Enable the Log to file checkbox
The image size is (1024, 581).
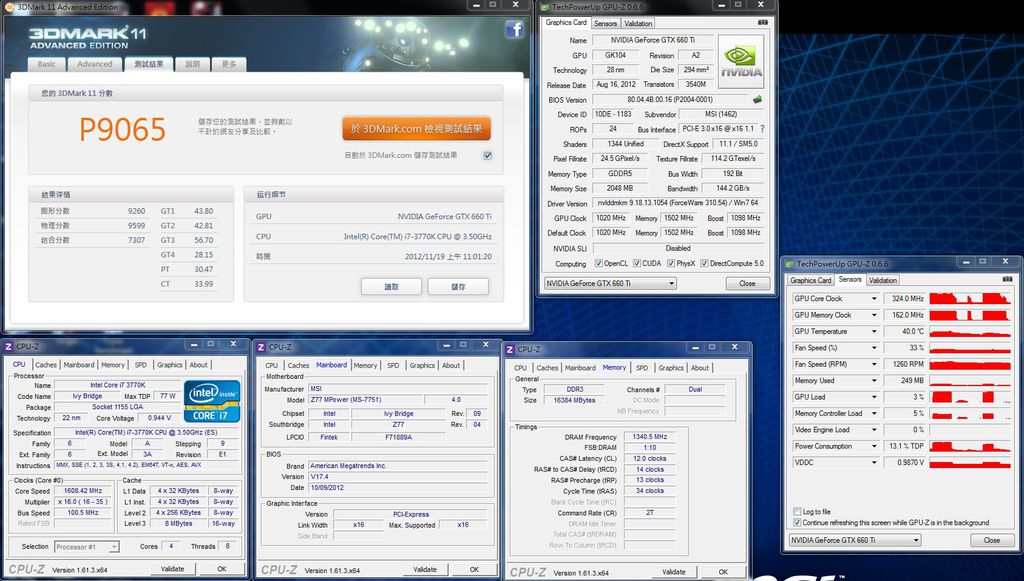(x=797, y=512)
